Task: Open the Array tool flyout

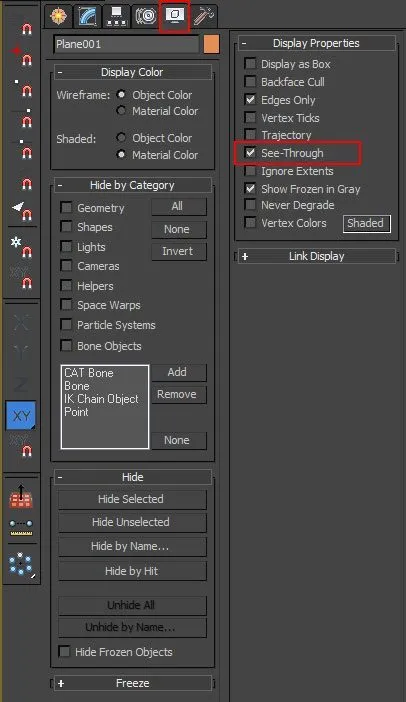Action: 21,564
